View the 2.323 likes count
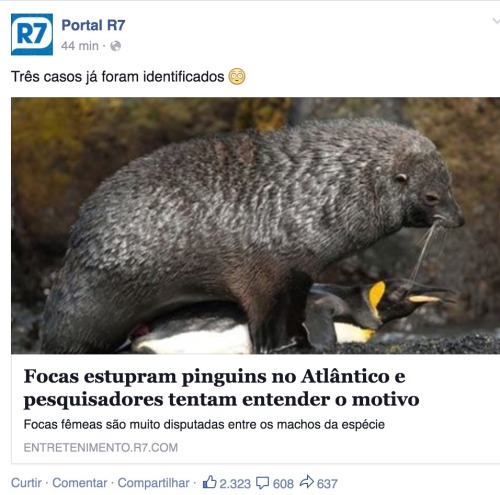500x495 pixels. point(235,484)
